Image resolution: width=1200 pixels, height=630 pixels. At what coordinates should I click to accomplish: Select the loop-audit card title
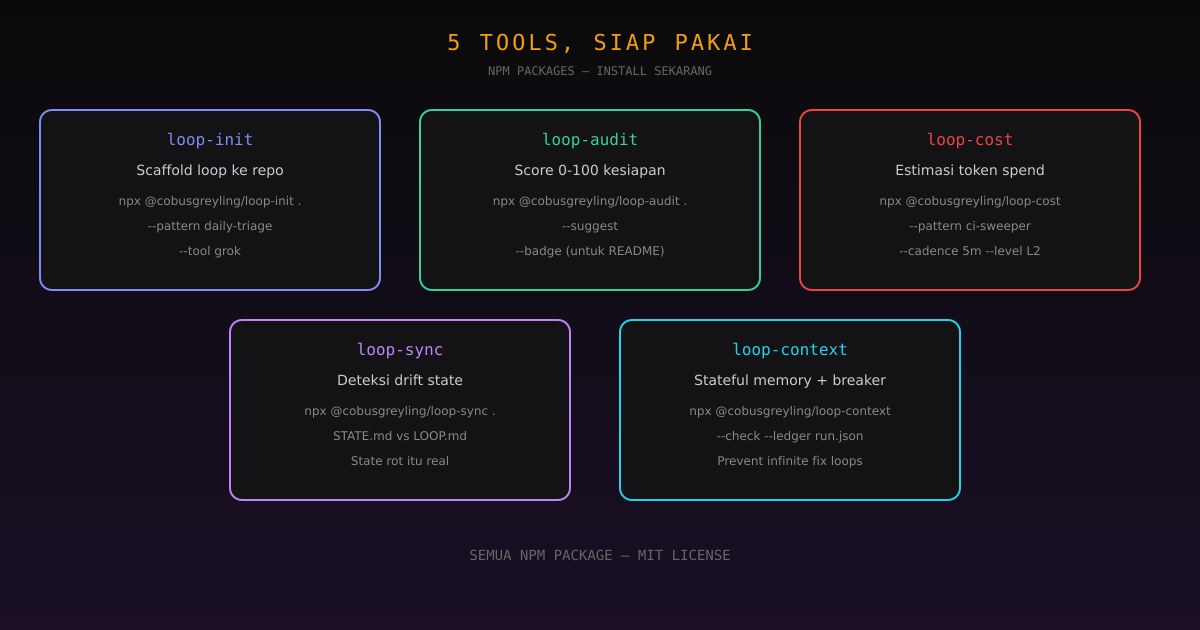click(x=590, y=140)
